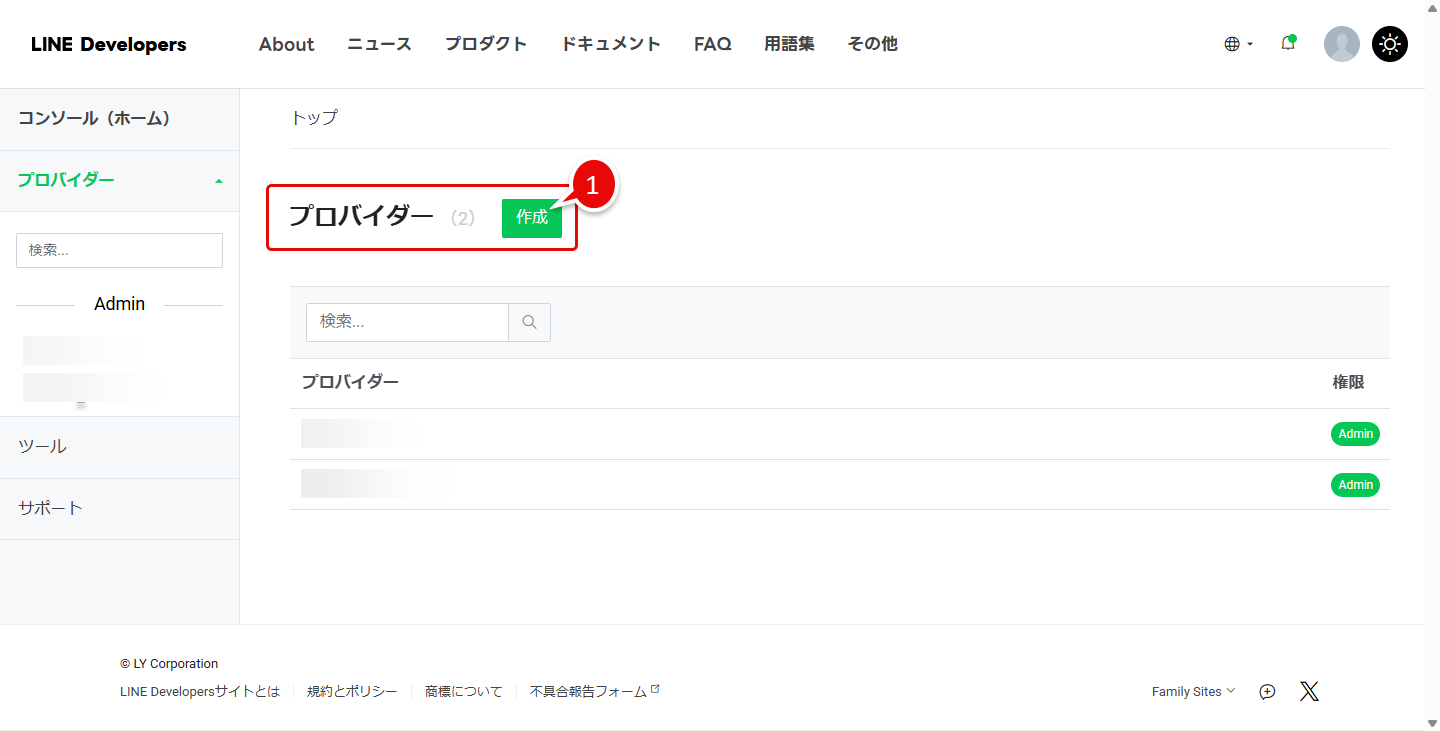Open the LINE add-friend icon in the footer

[x=1267, y=691]
